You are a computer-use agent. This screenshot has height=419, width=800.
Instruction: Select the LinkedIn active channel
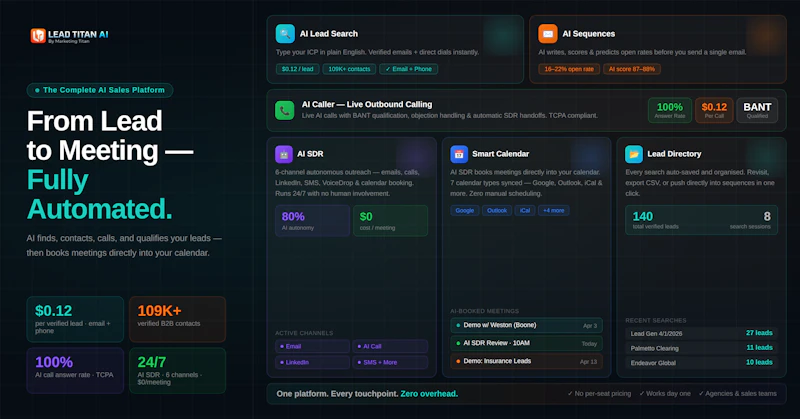click(x=312, y=362)
